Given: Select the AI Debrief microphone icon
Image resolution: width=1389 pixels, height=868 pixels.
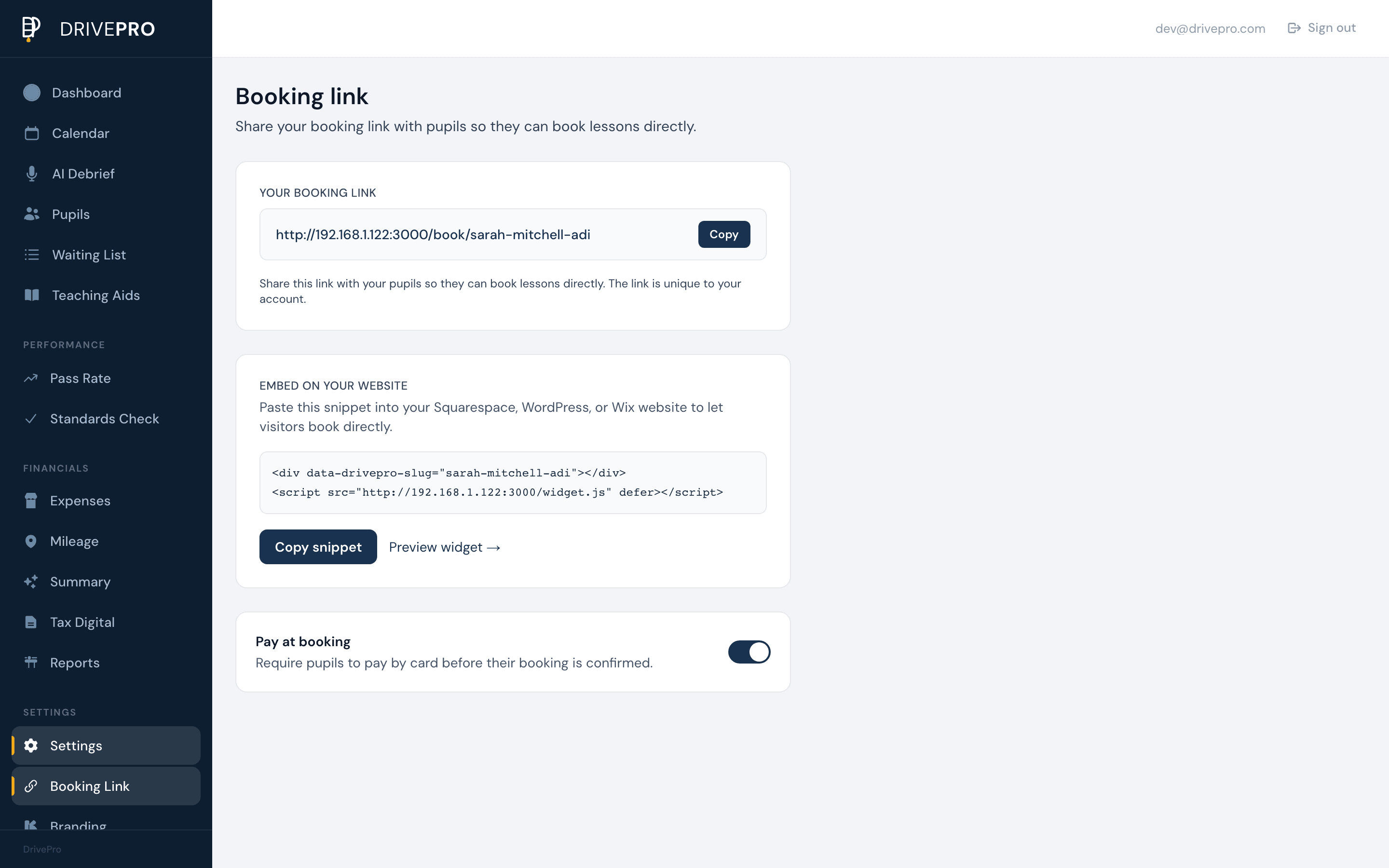Looking at the screenshot, I should tap(31, 174).
